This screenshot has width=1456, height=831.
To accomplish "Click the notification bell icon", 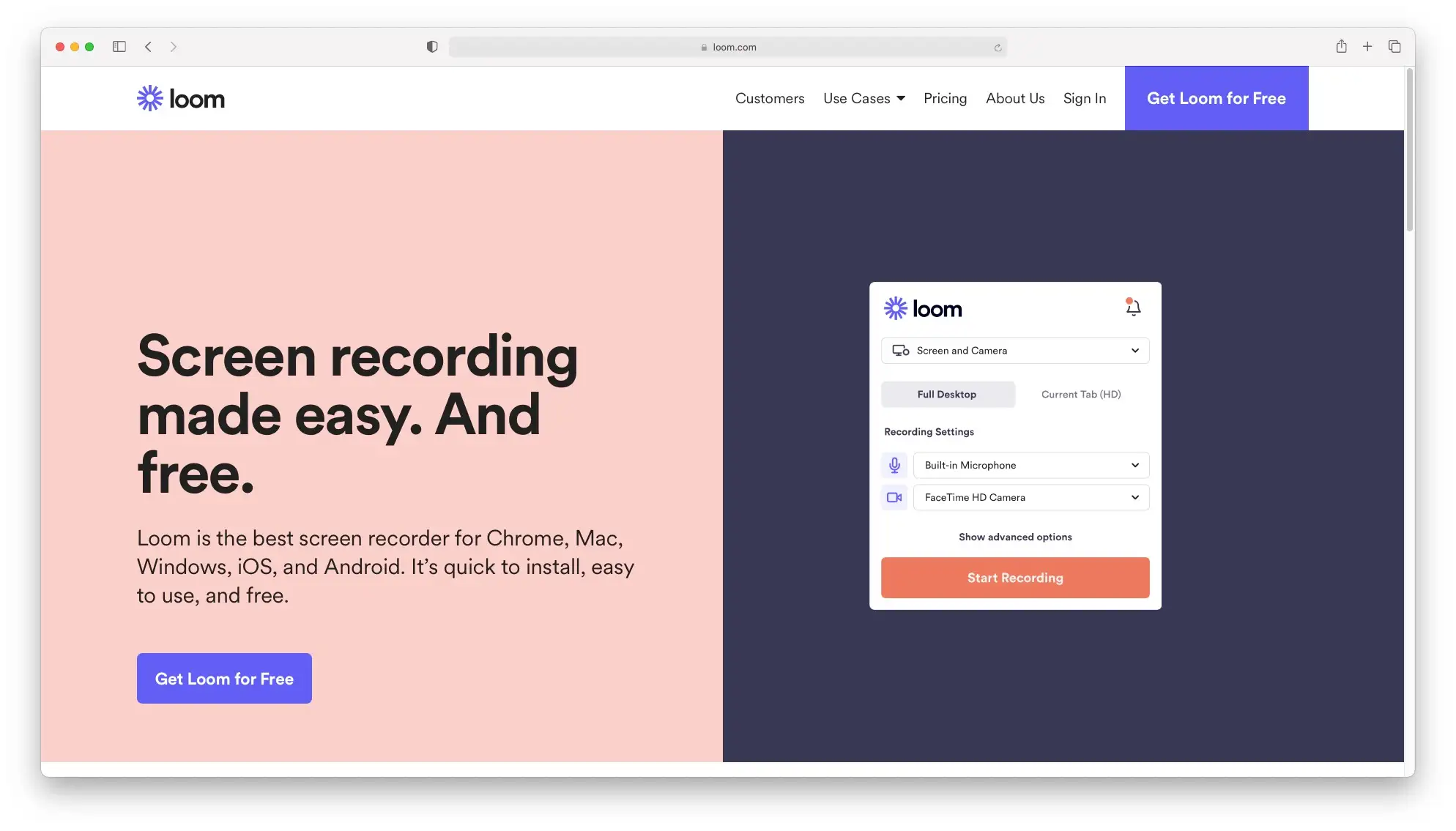I will tap(1133, 307).
